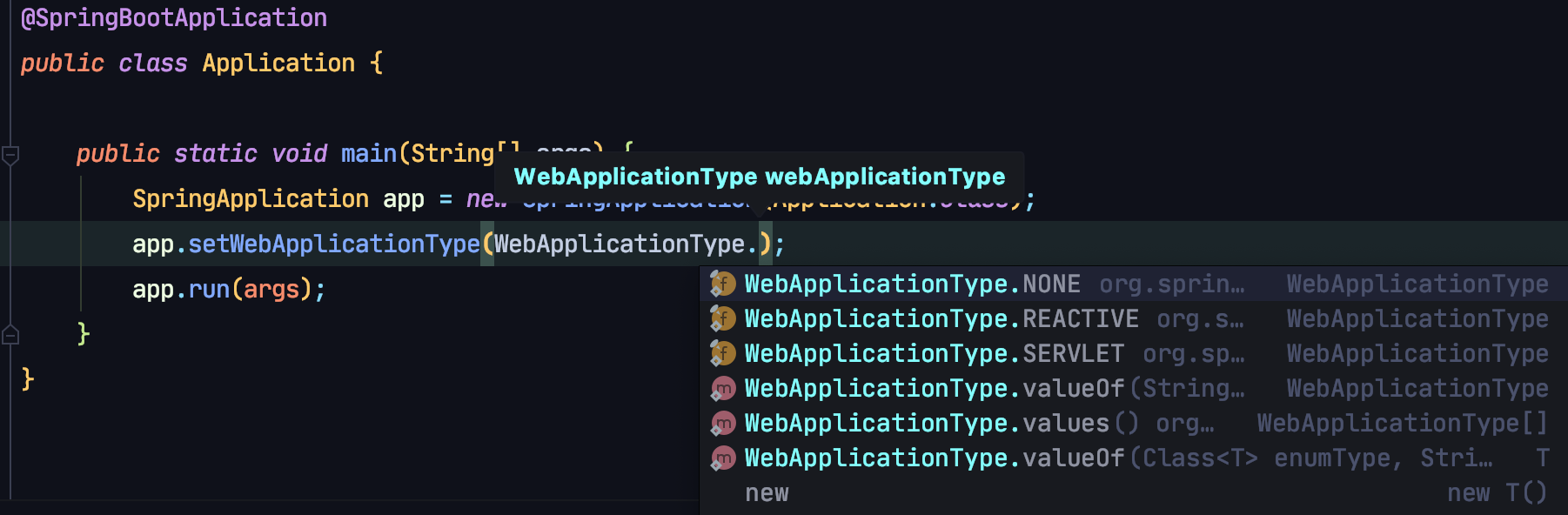The image size is (1568, 515).
Task: Click the 'public' keyword before 'class'
Action: pos(63,63)
